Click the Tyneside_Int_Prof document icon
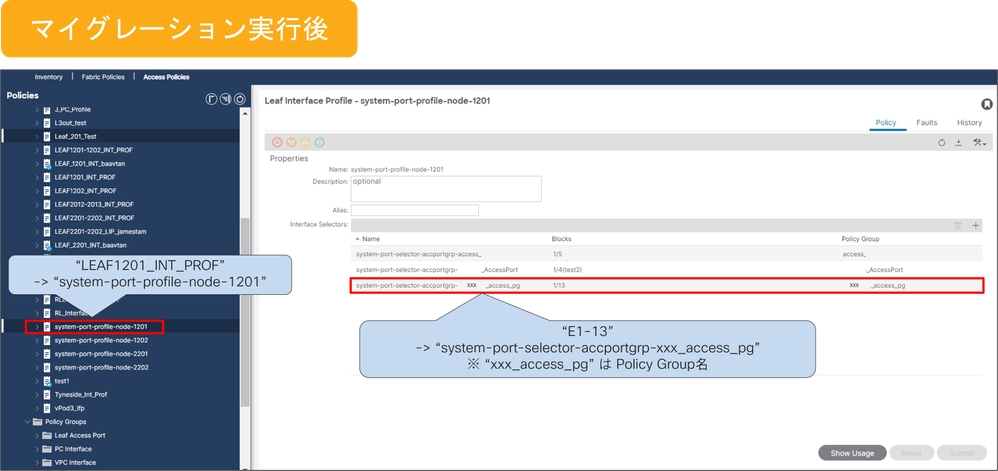This screenshot has height=471, width=998. coord(47,395)
